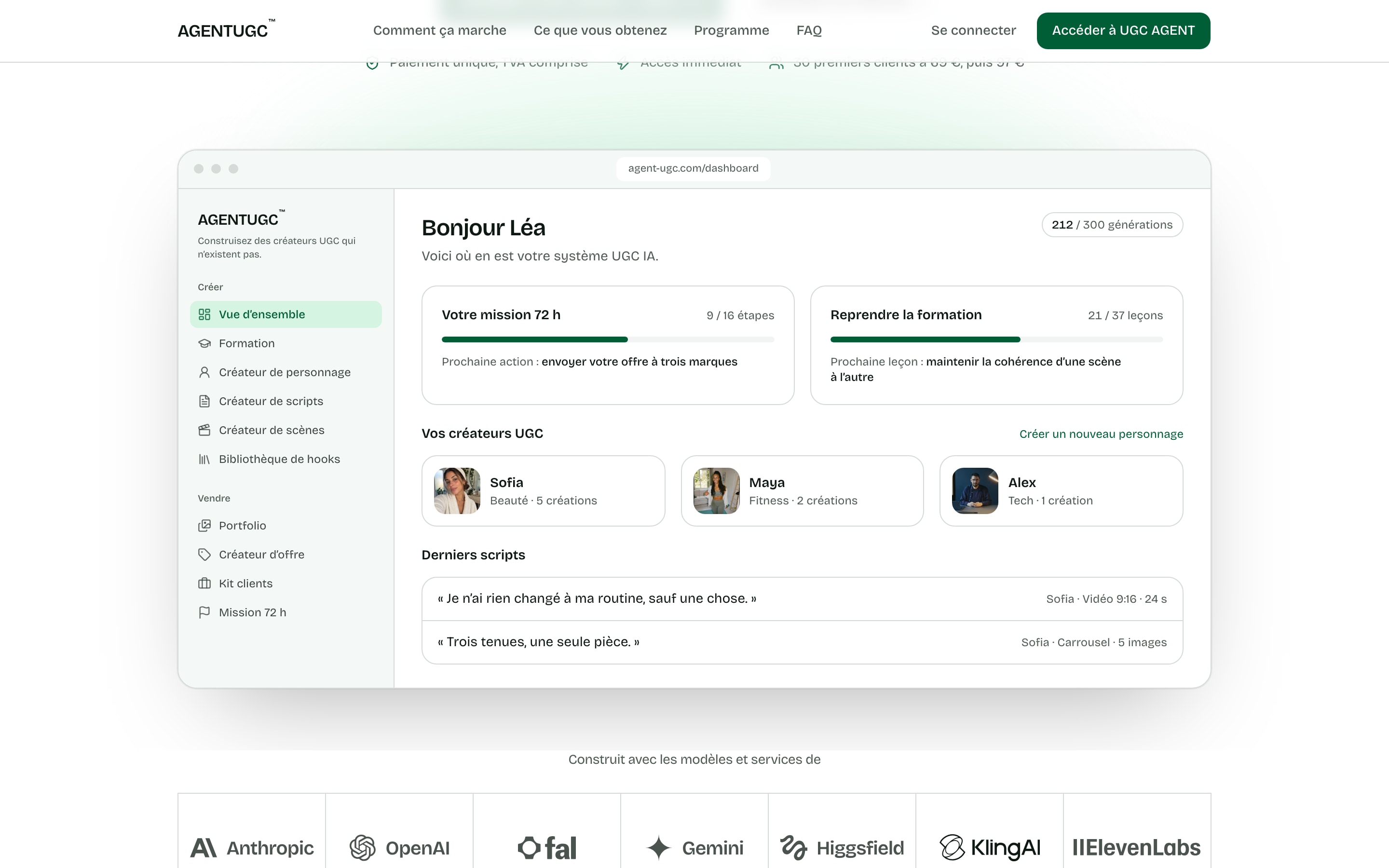Click the Formation graduation cap icon
The height and width of the screenshot is (868, 1389).
tap(204, 343)
